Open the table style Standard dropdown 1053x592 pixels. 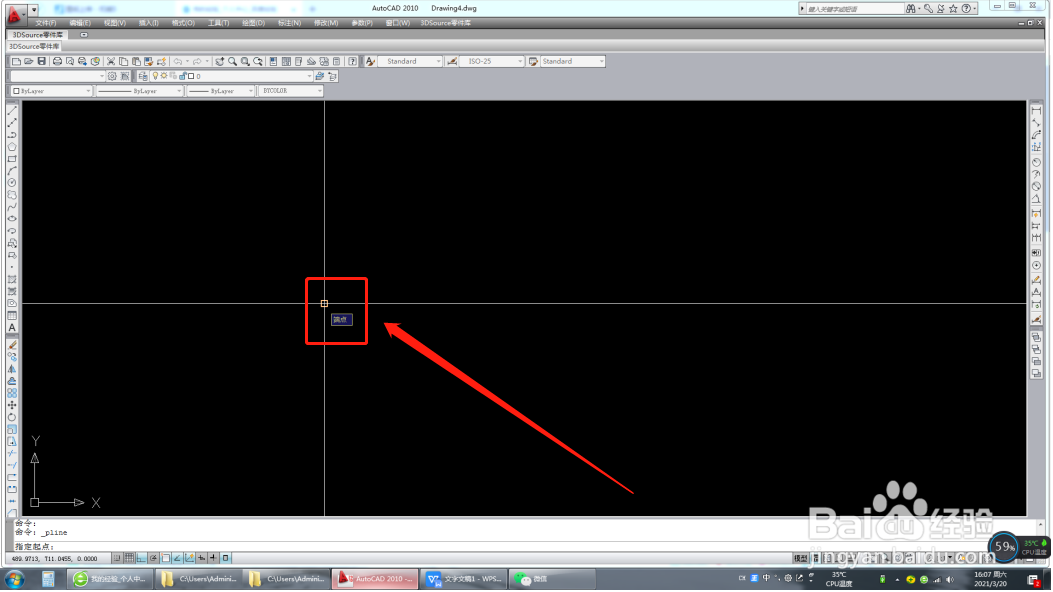coord(573,61)
